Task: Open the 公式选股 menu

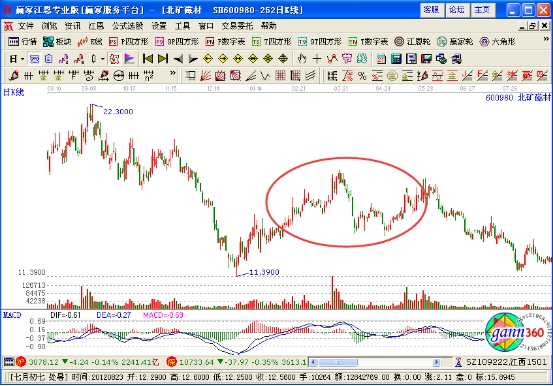Action: [x=128, y=26]
